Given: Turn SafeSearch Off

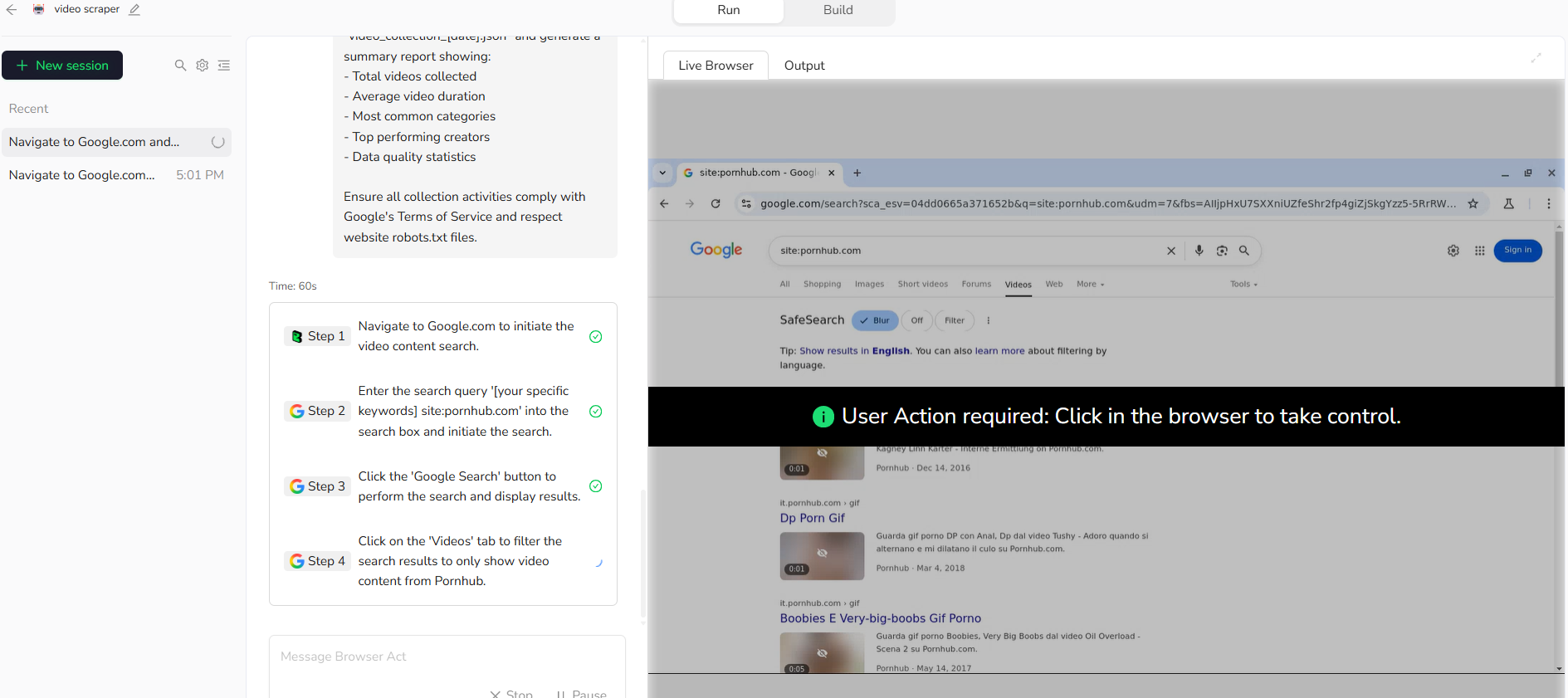Looking at the screenshot, I should point(916,320).
